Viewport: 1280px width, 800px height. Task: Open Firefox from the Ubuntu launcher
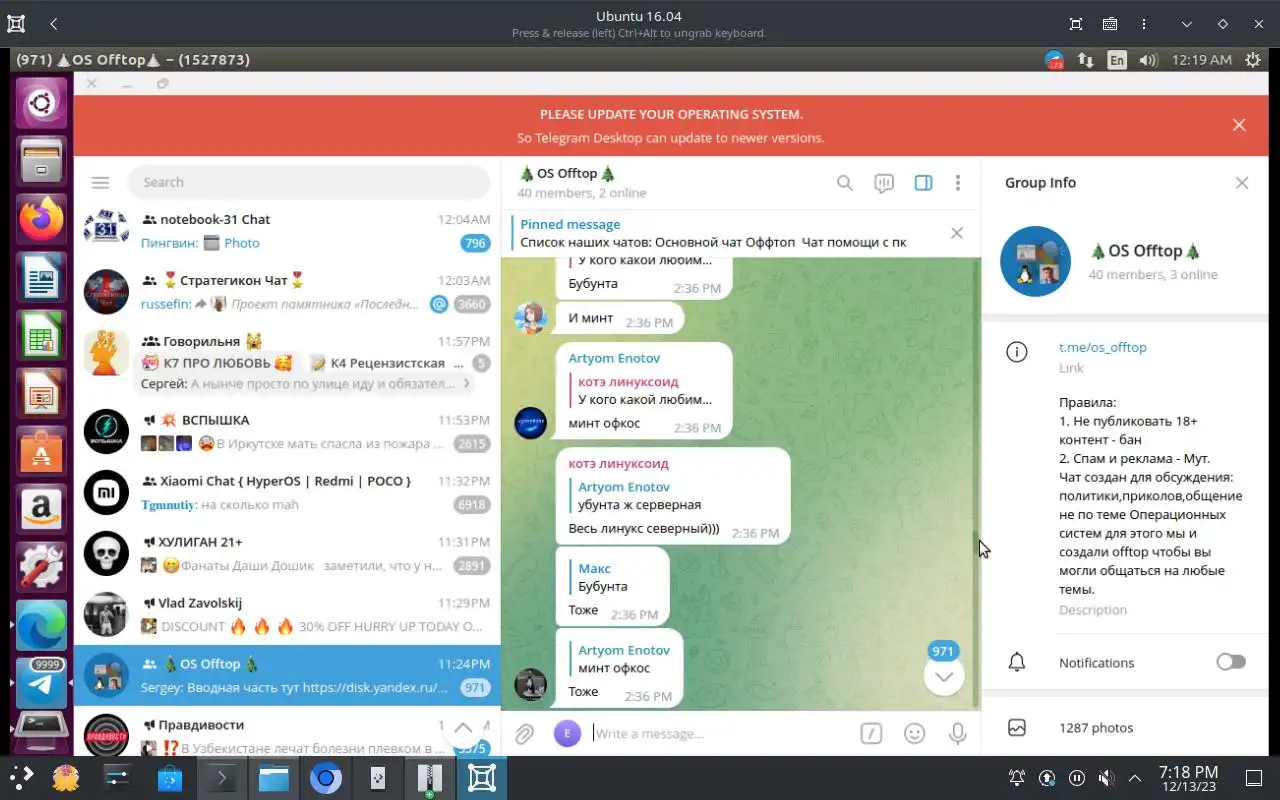coord(41,220)
